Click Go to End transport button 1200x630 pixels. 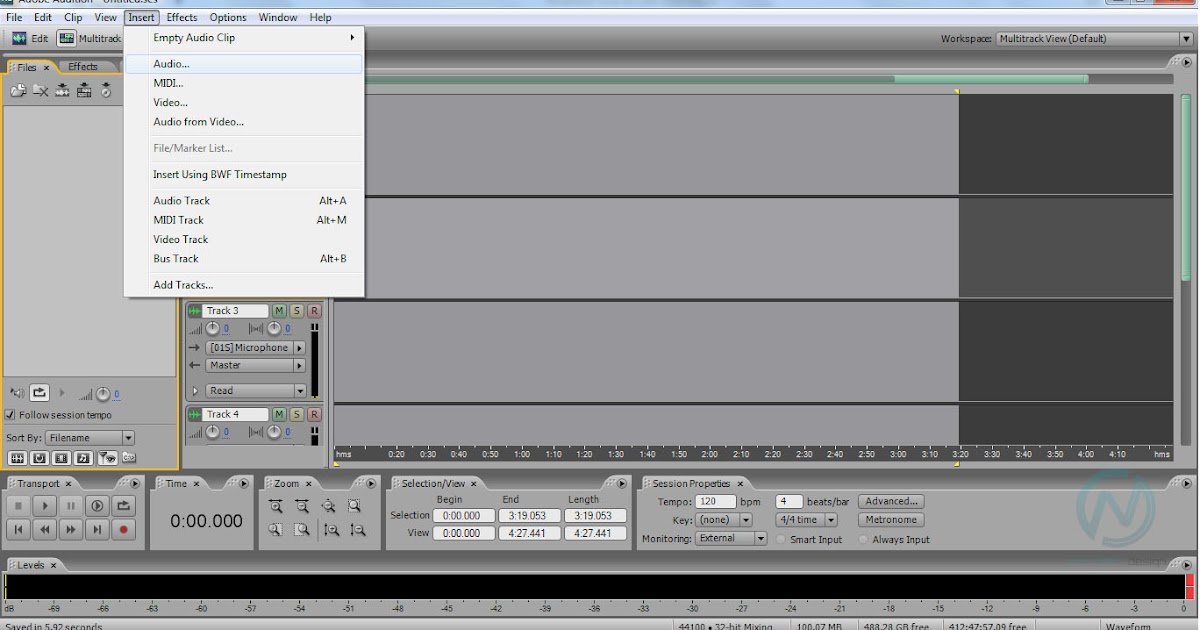pos(97,529)
